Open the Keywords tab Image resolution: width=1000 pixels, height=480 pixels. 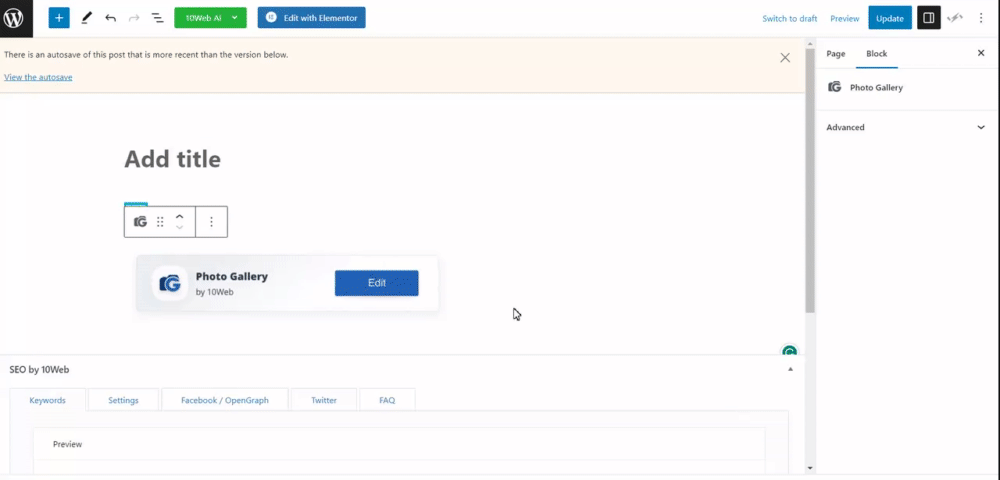tap(47, 400)
